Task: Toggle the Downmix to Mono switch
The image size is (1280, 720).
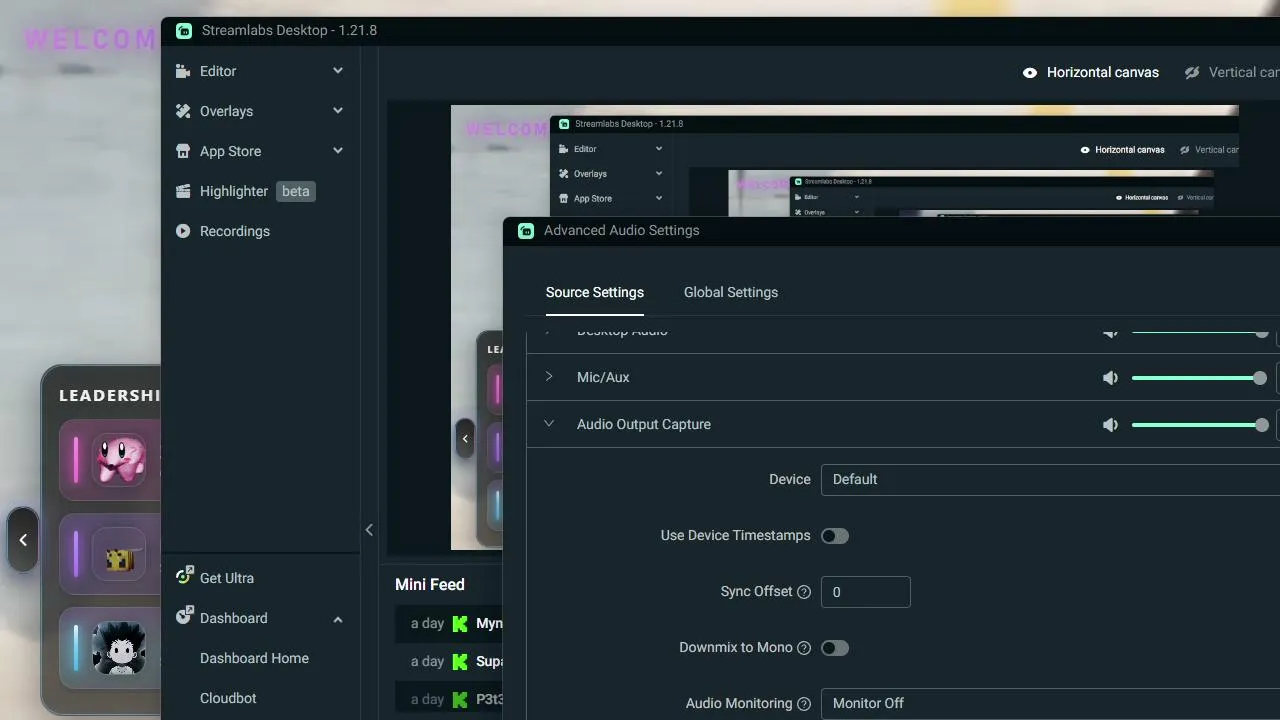Action: 835,648
